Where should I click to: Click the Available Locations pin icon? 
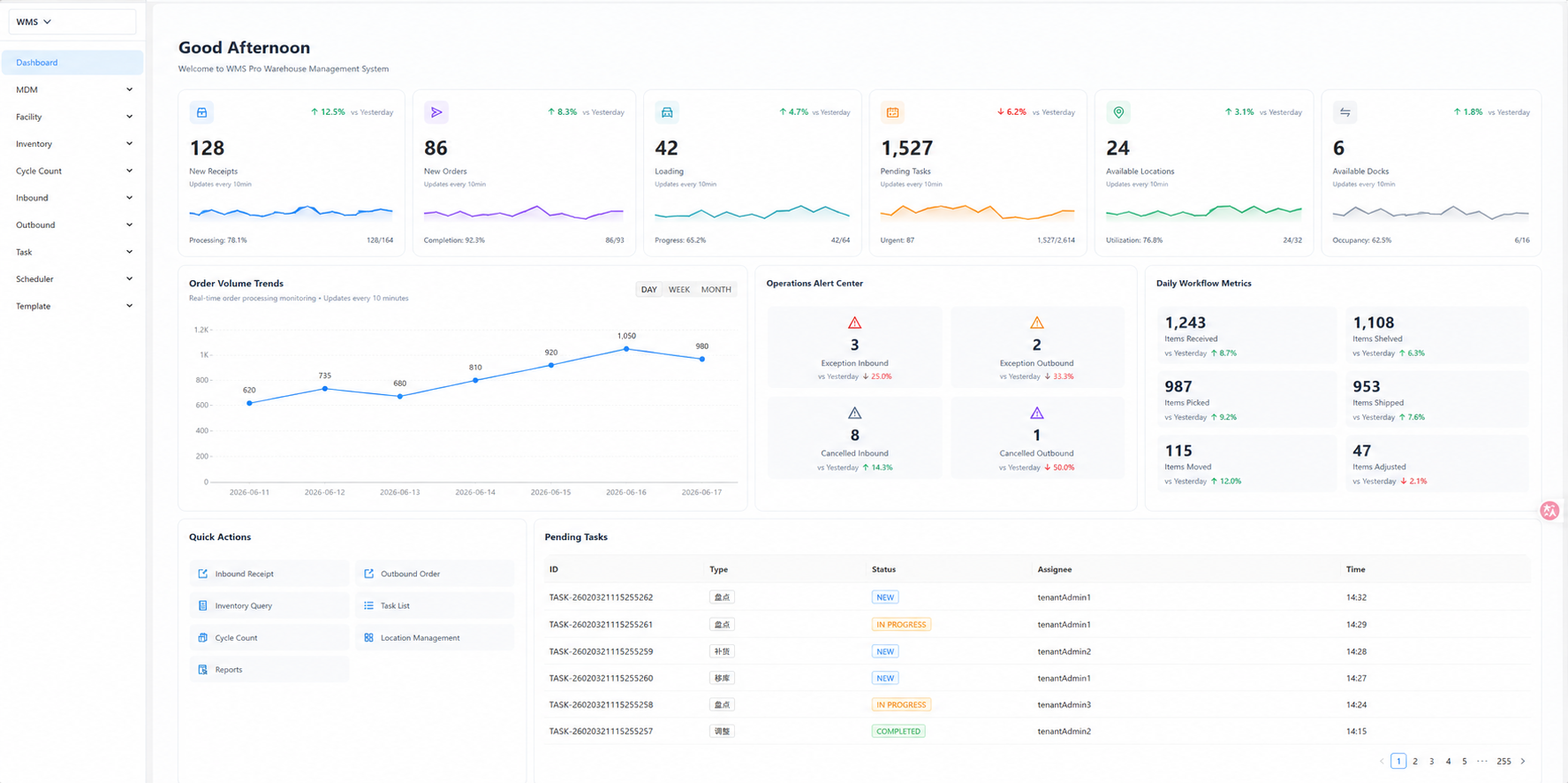pos(1118,112)
